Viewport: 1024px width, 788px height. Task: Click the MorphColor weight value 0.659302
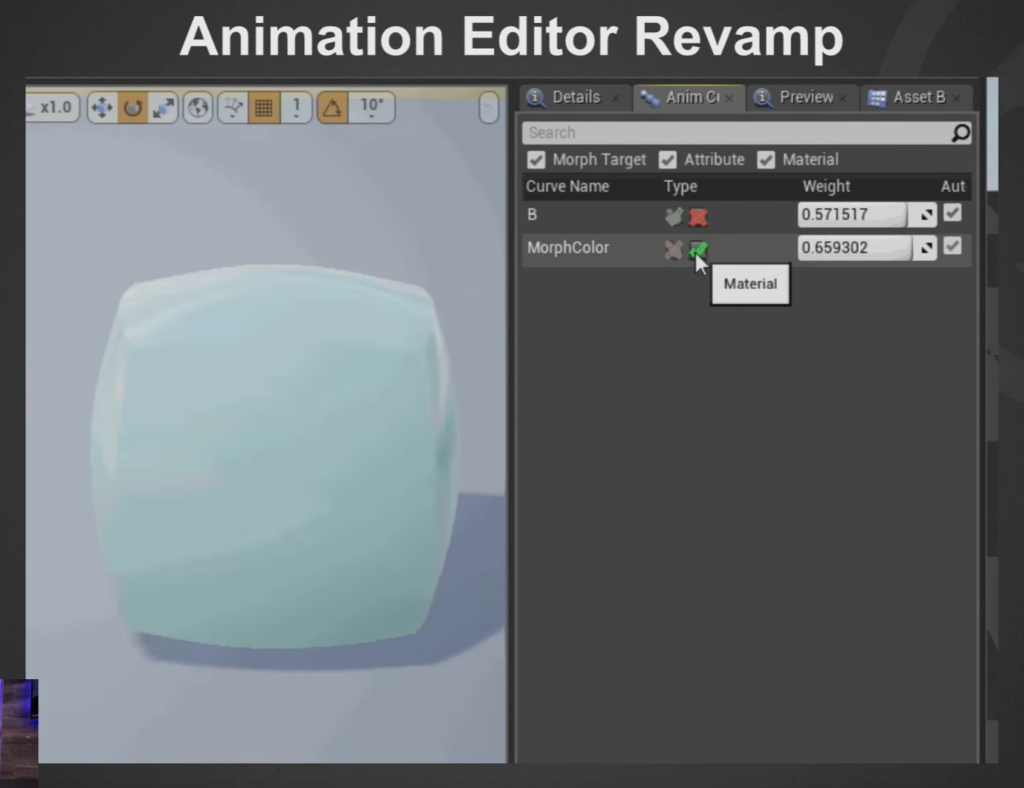[854, 248]
